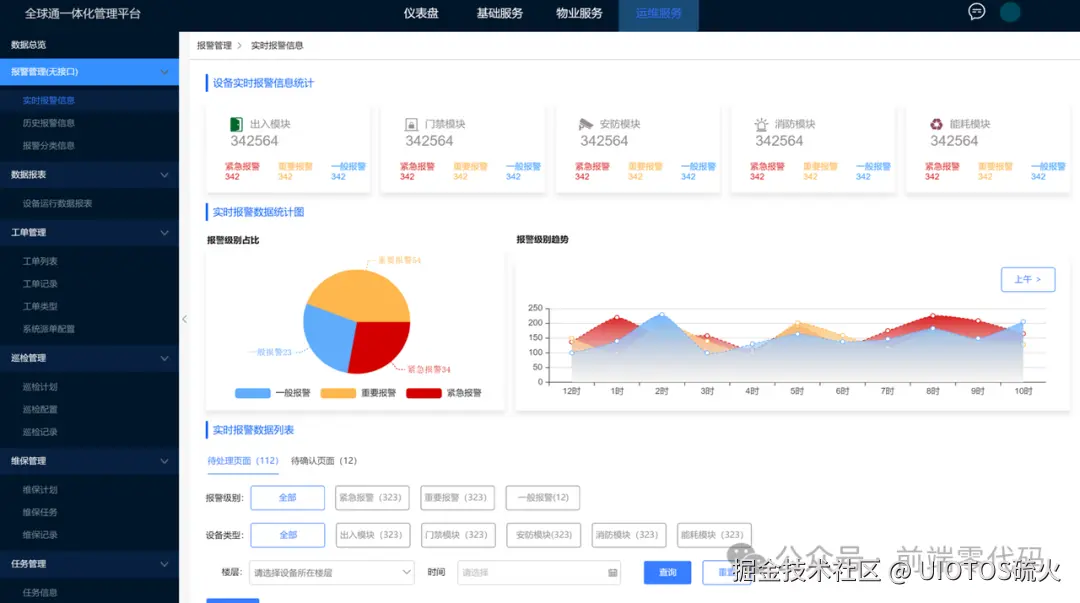Click the red 紧急报警 legend color swatch
Image resolution: width=1080 pixels, height=603 pixels.
pyautogui.click(x=424, y=393)
